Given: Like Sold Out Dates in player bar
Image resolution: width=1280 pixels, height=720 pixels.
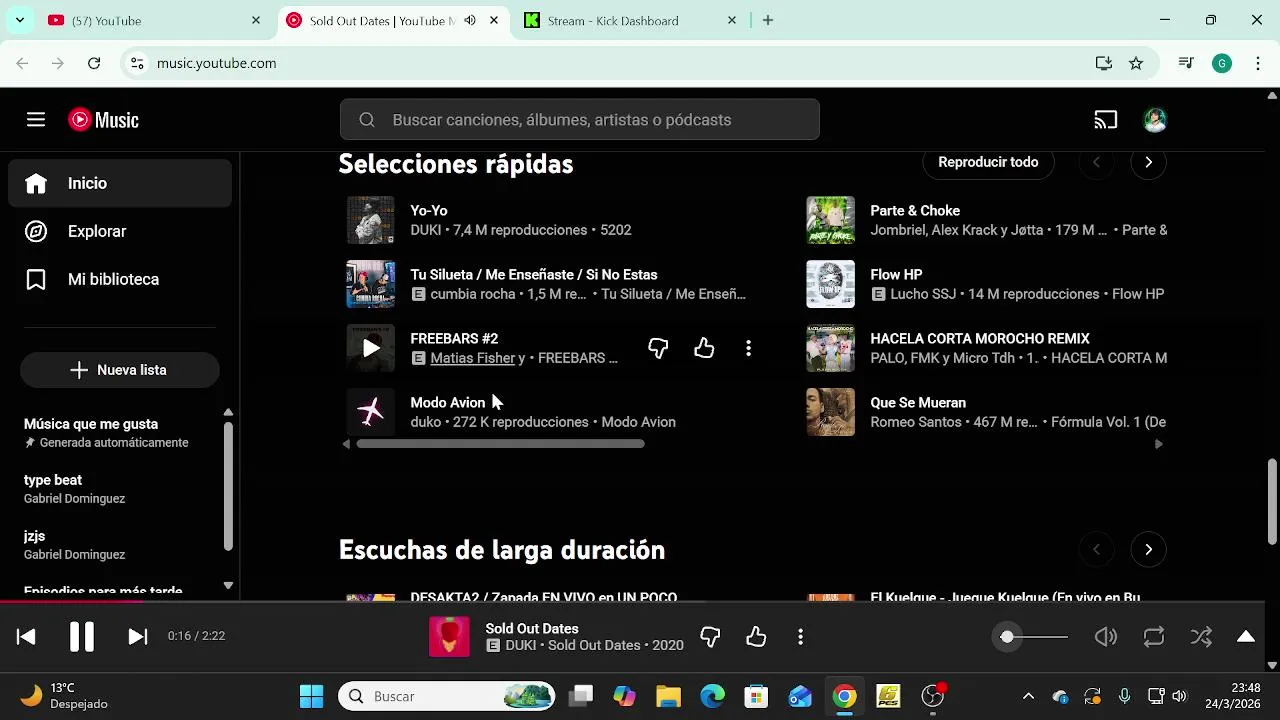Looking at the screenshot, I should tap(756, 636).
